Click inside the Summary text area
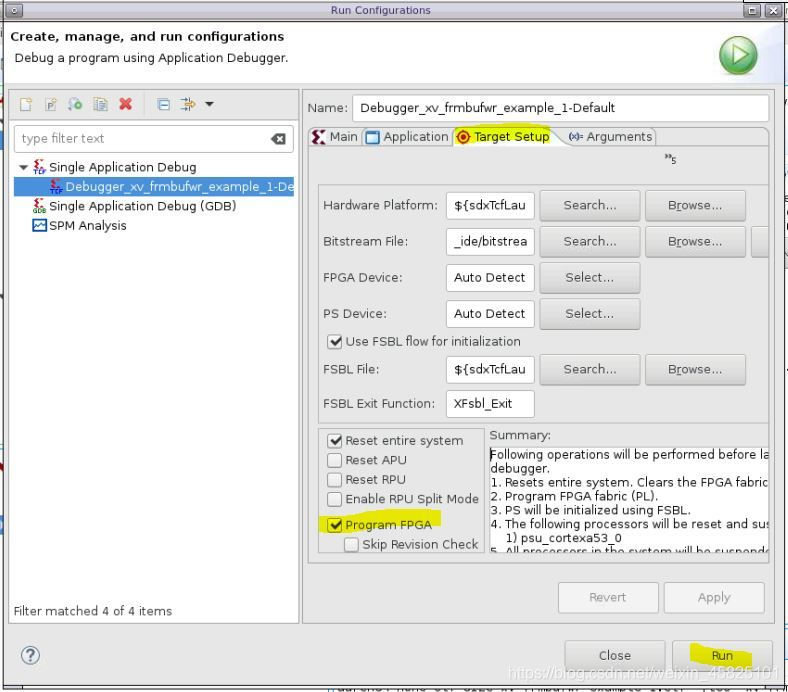Image resolution: width=788 pixels, height=692 pixels. tap(629, 500)
